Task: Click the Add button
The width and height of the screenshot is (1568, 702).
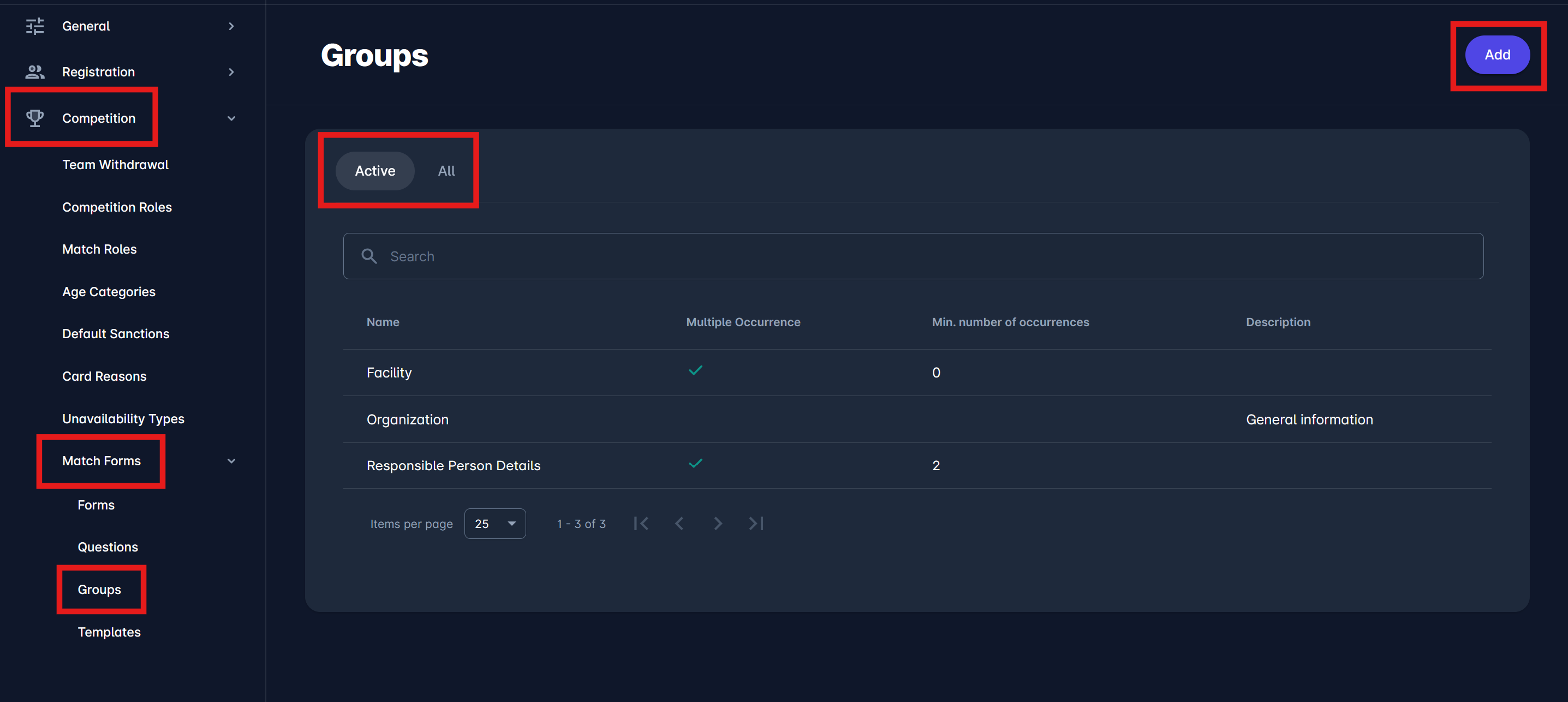Action: pos(1497,55)
